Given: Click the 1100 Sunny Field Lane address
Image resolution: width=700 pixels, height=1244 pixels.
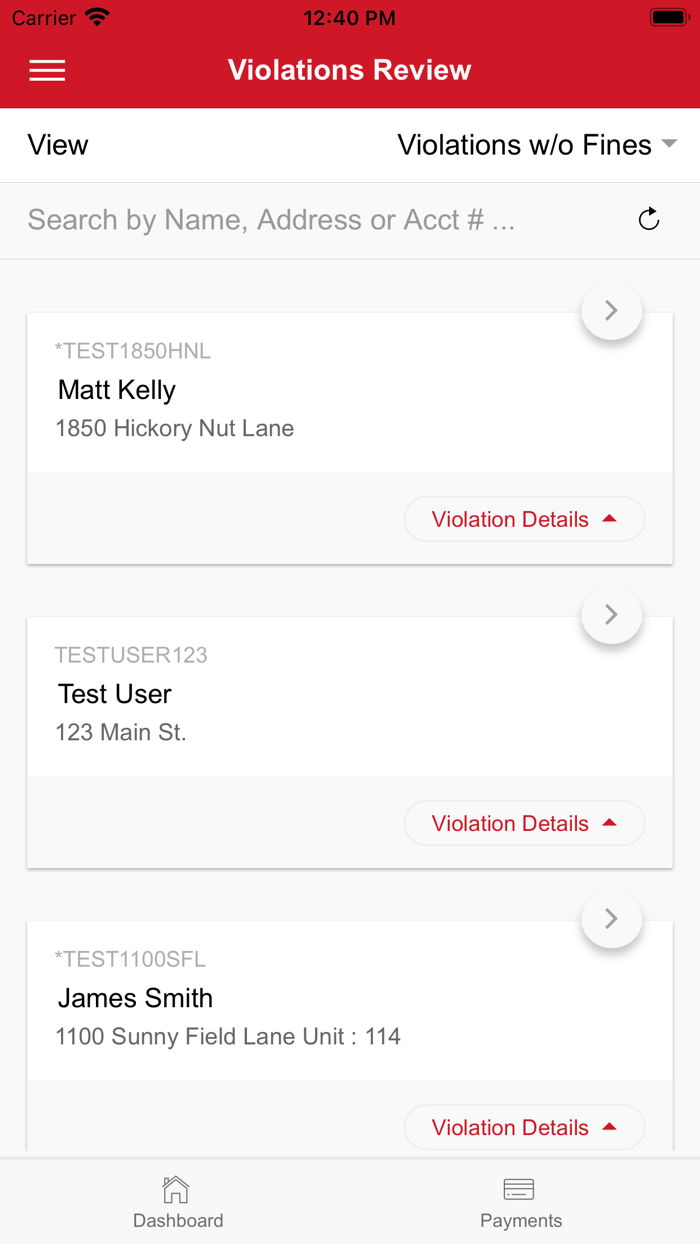Looking at the screenshot, I should point(228,1037).
